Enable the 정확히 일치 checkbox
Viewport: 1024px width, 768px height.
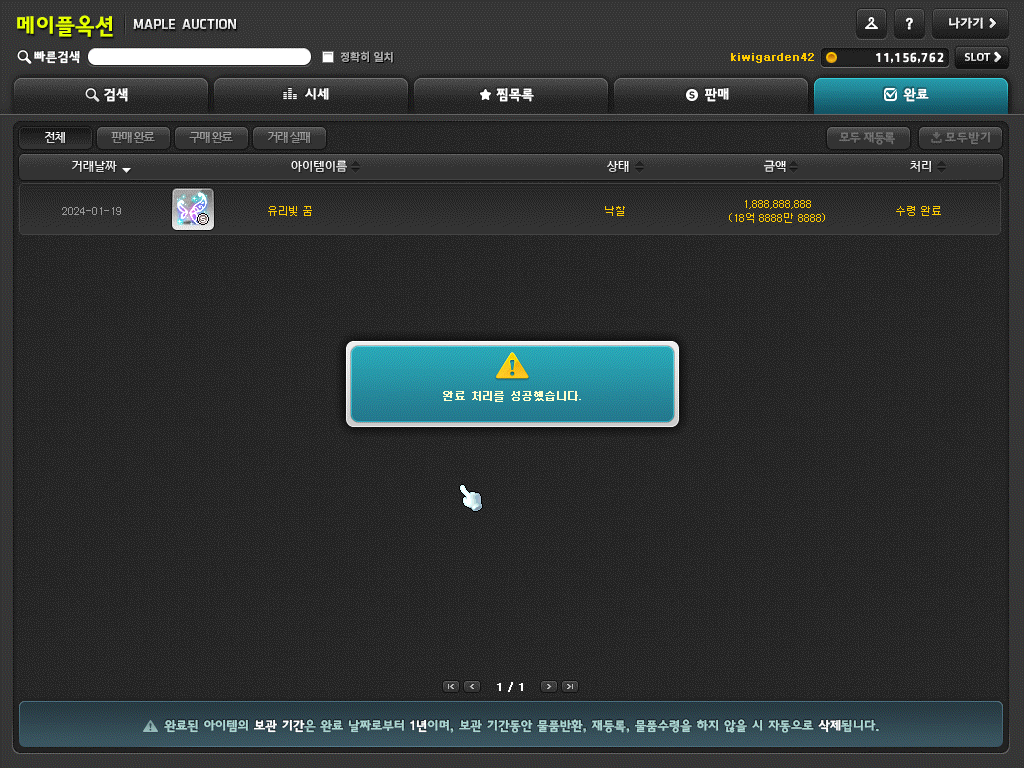[328, 57]
